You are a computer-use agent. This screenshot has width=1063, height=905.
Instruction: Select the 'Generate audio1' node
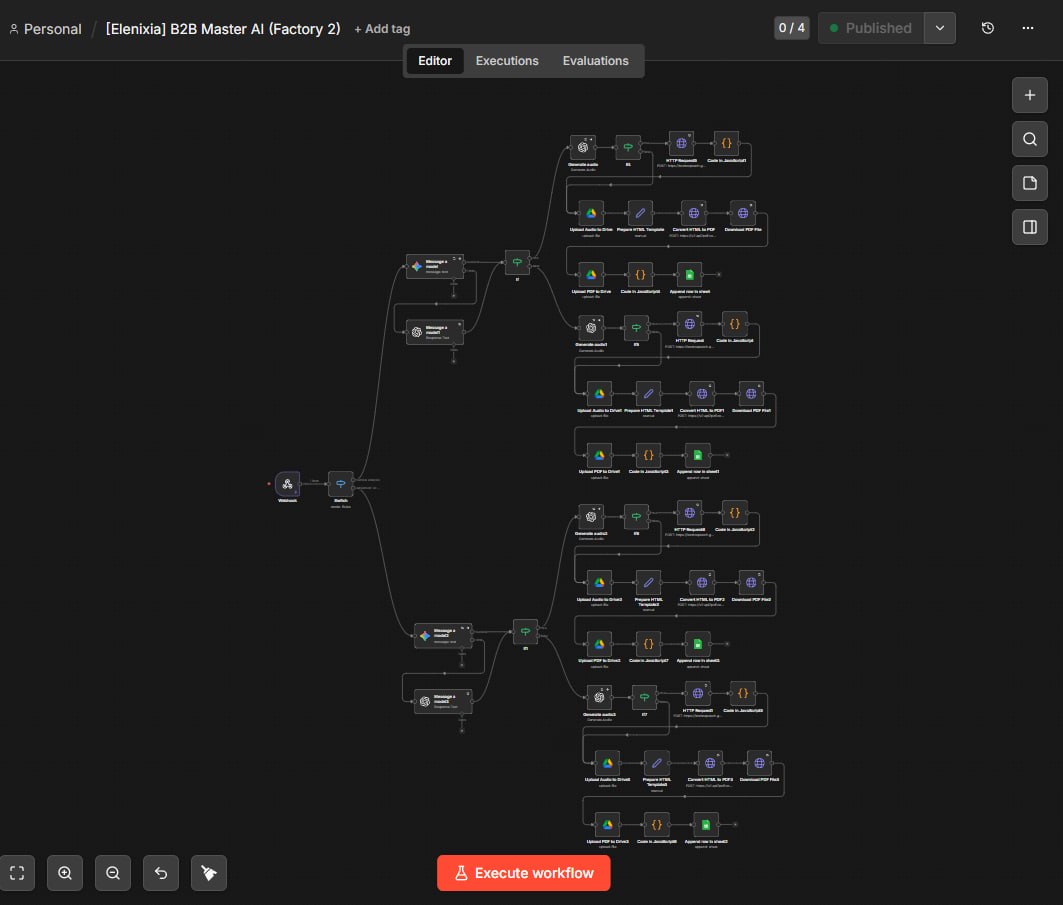pyautogui.click(x=591, y=328)
